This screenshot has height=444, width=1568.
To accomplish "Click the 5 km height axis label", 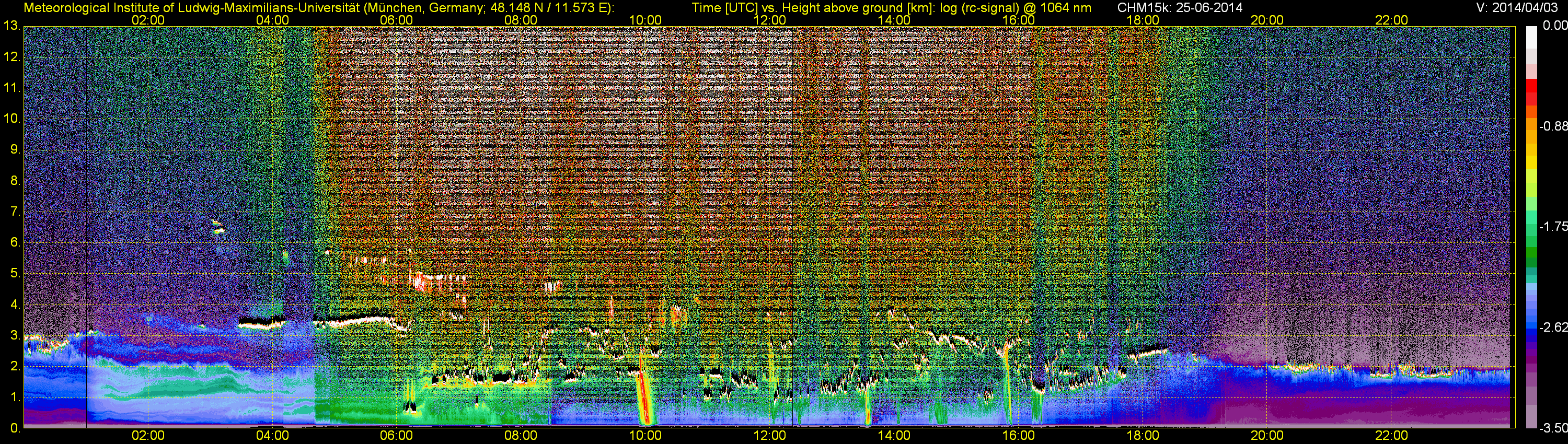I will tap(15, 274).
